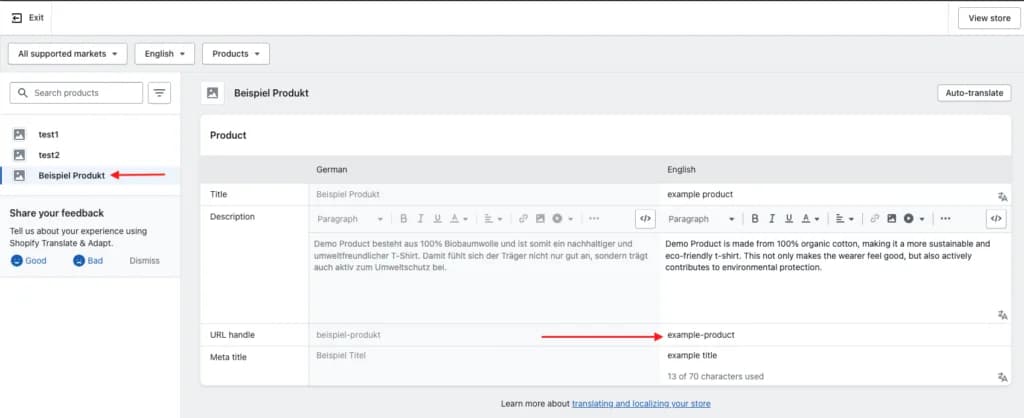
Task: Open text color picker in the German editor
Action: [459, 219]
